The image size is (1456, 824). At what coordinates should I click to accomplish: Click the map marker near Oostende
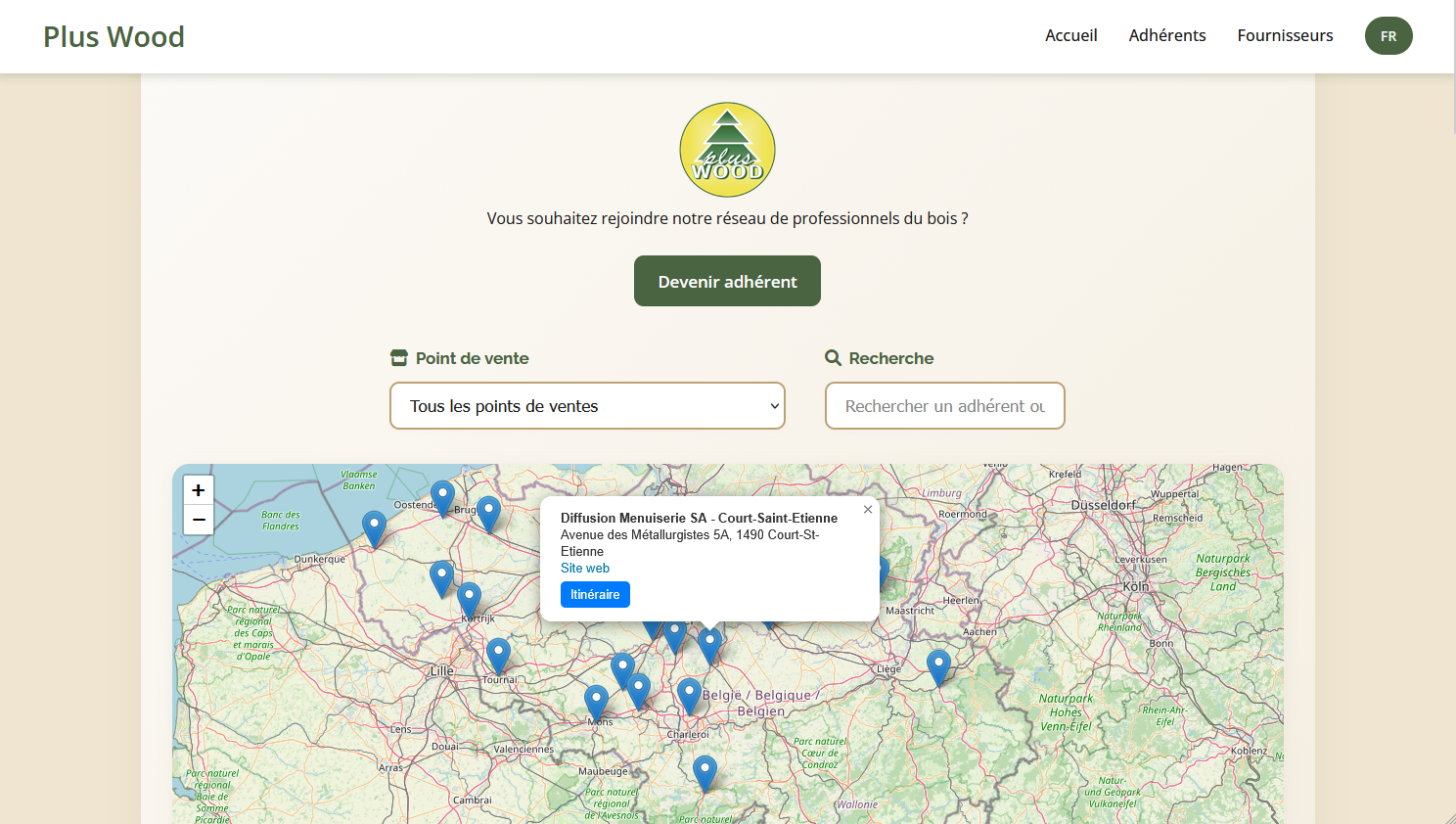442,496
